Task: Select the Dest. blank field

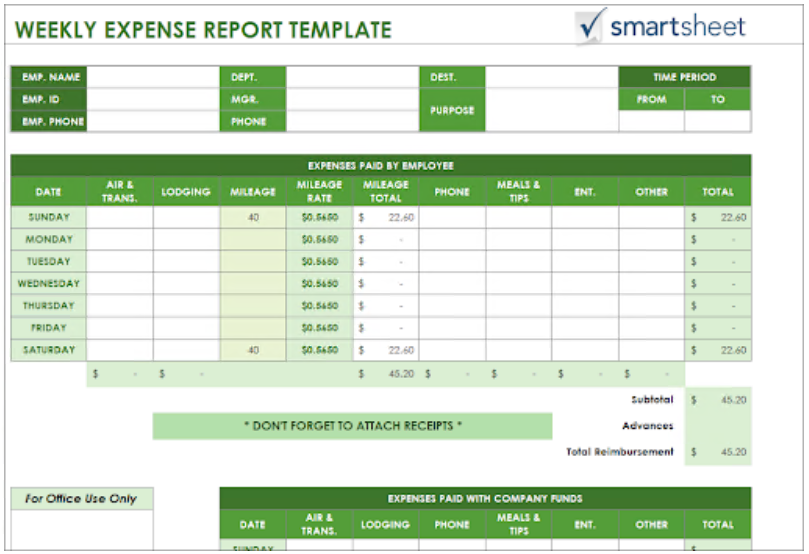Action: pos(551,77)
